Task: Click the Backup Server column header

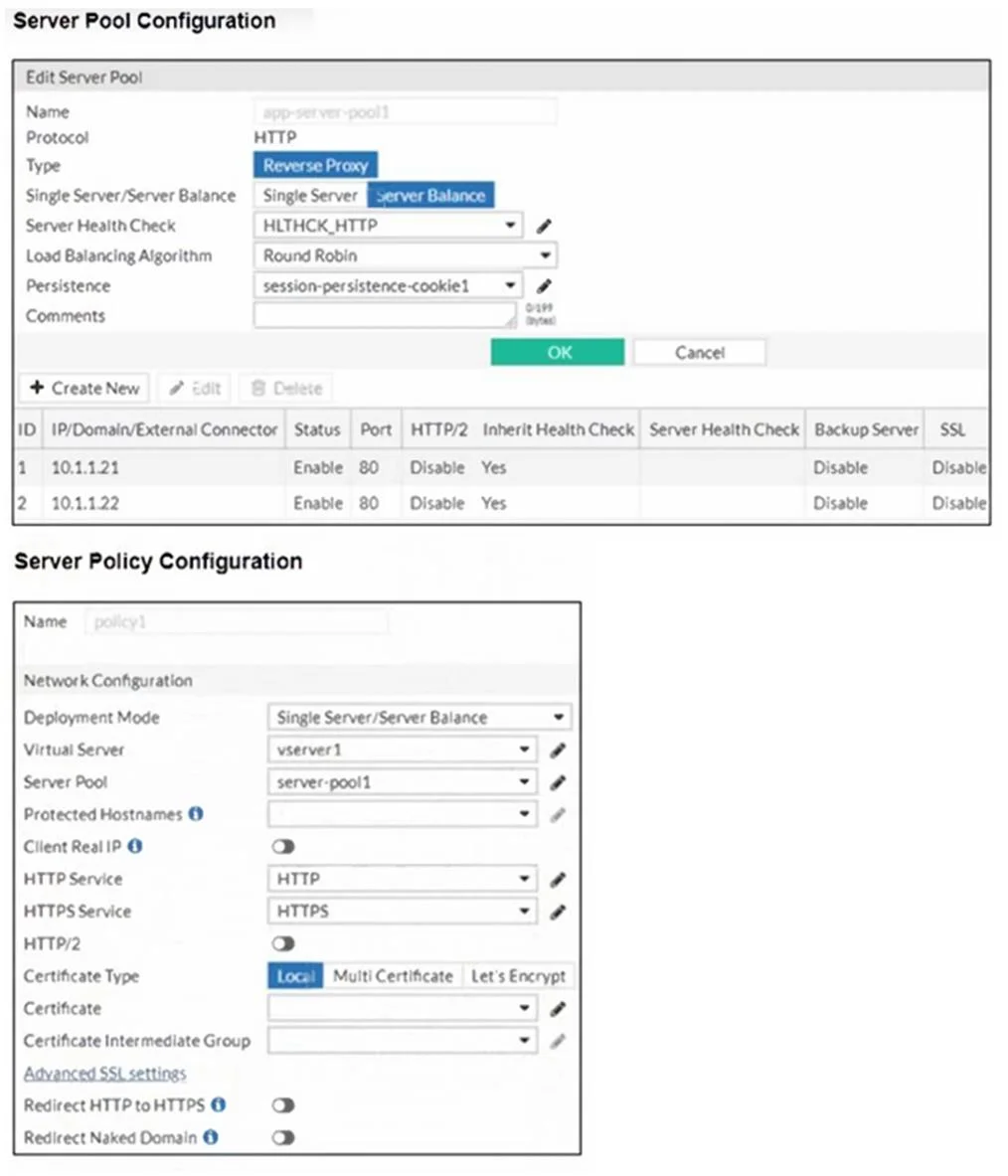Action: click(866, 429)
